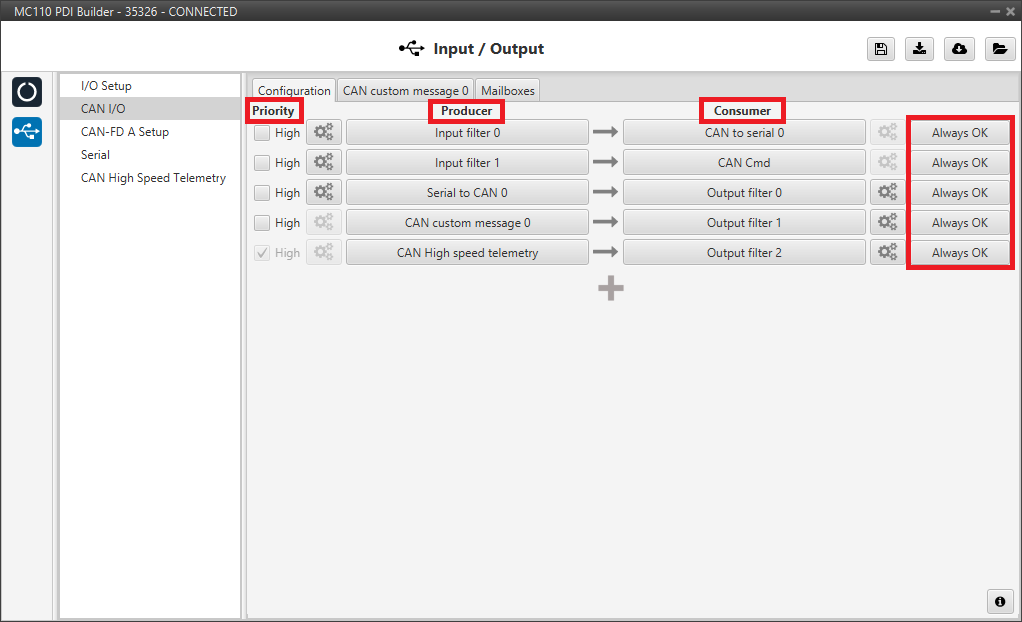Select CAN High Speed Telemetry in sidebar
This screenshot has width=1022, height=622.
pyautogui.click(x=153, y=178)
